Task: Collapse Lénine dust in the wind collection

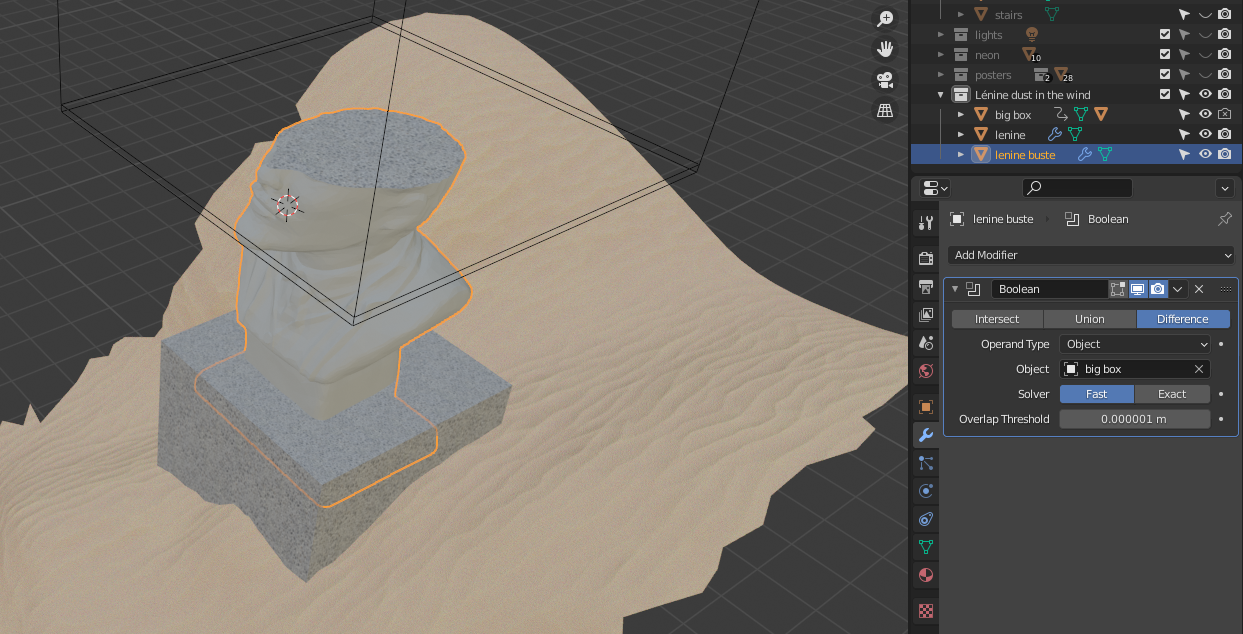Action: point(940,95)
